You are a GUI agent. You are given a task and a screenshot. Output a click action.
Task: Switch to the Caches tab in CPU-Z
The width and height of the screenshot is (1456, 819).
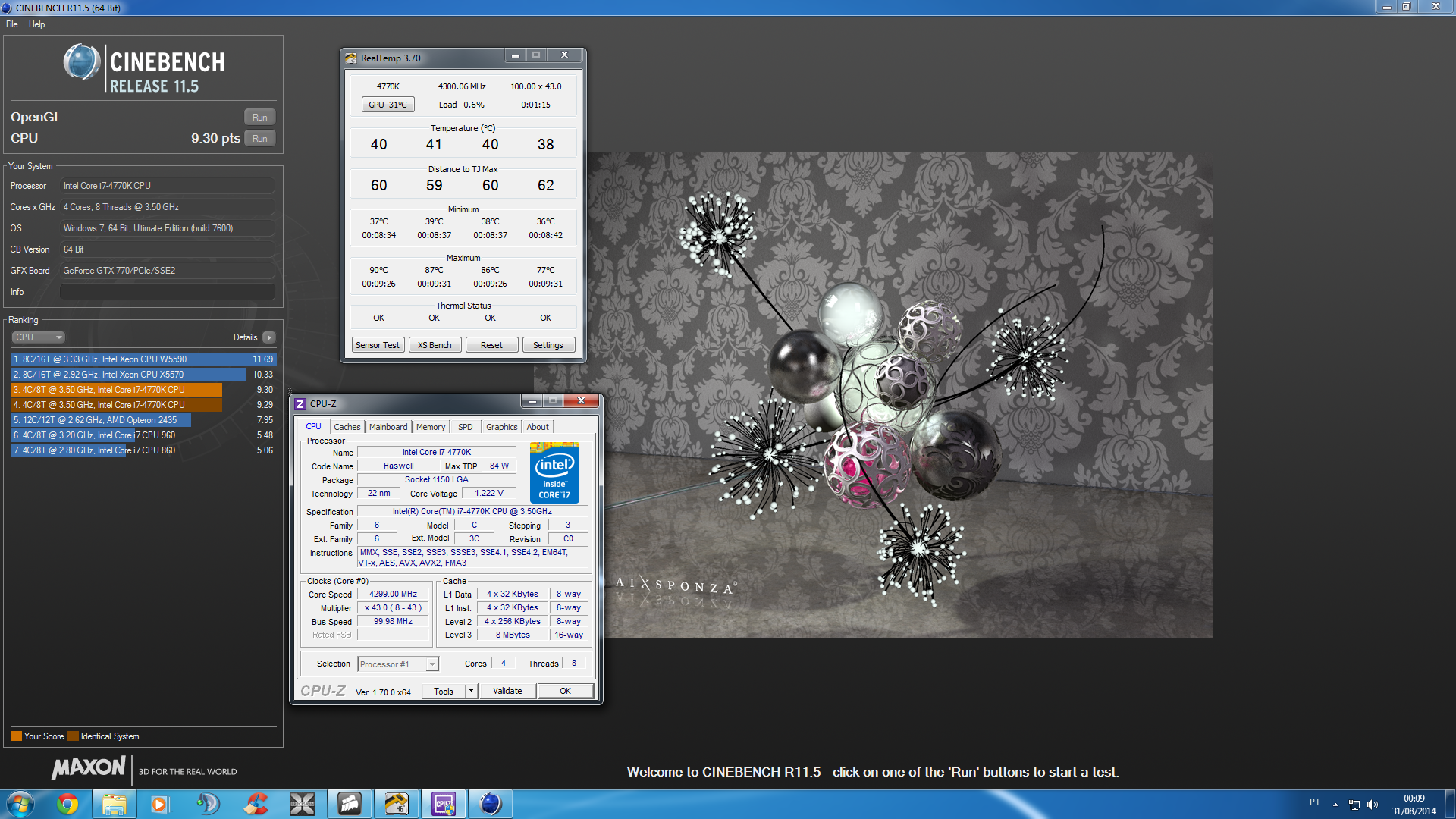point(347,427)
